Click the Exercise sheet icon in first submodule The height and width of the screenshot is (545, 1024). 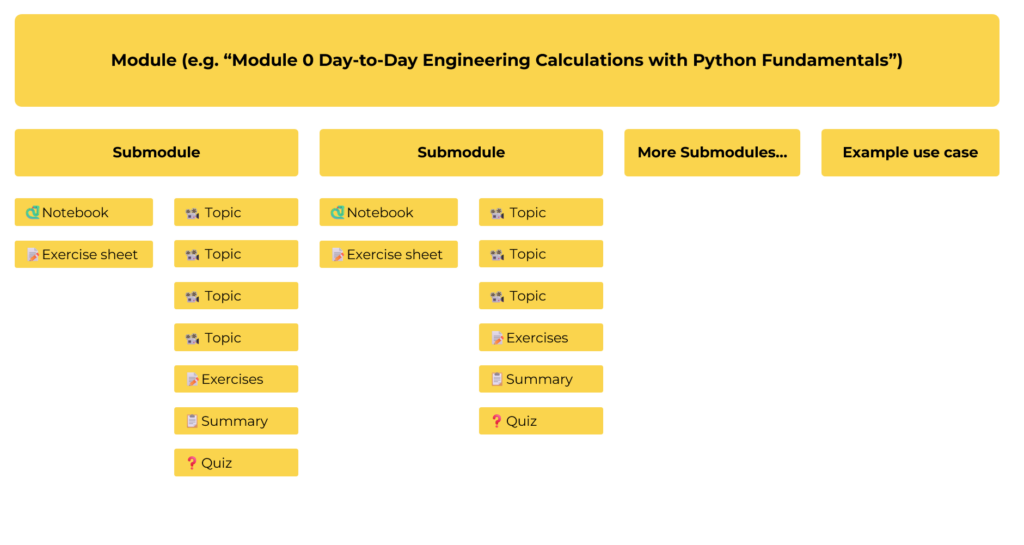pyautogui.click(x=33, y=254)
